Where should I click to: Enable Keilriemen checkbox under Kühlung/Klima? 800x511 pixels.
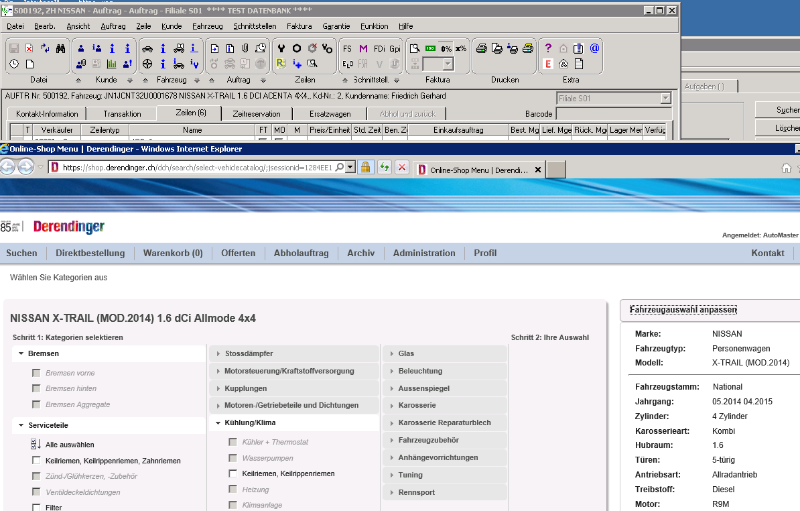(233, 473)
